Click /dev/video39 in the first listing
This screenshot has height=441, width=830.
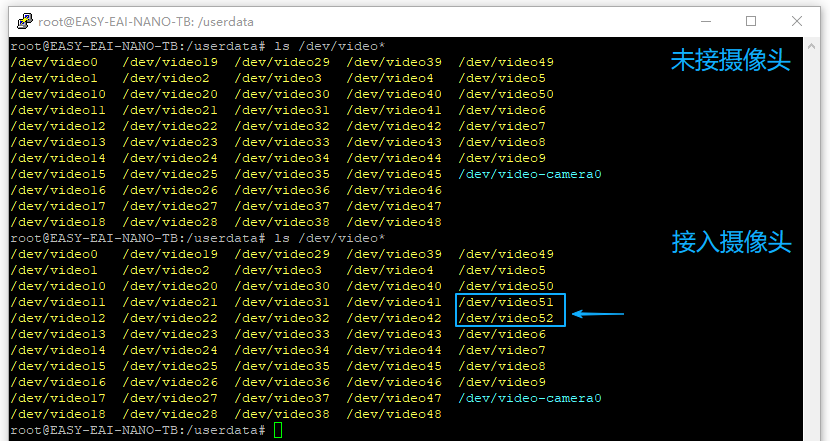pyautogui.click(x=394, y=62)
